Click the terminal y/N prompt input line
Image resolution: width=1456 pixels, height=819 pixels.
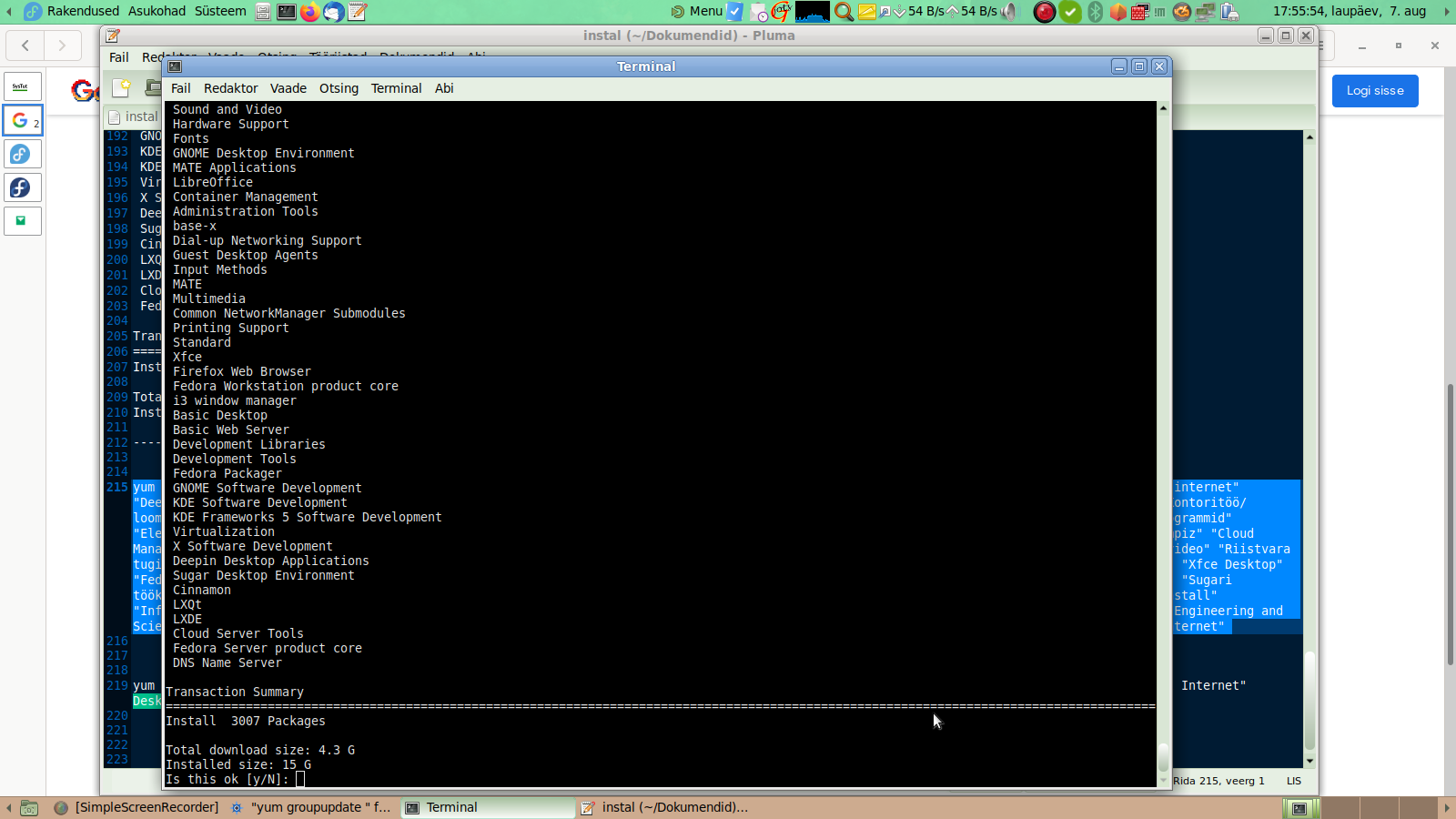pos(661,779)
